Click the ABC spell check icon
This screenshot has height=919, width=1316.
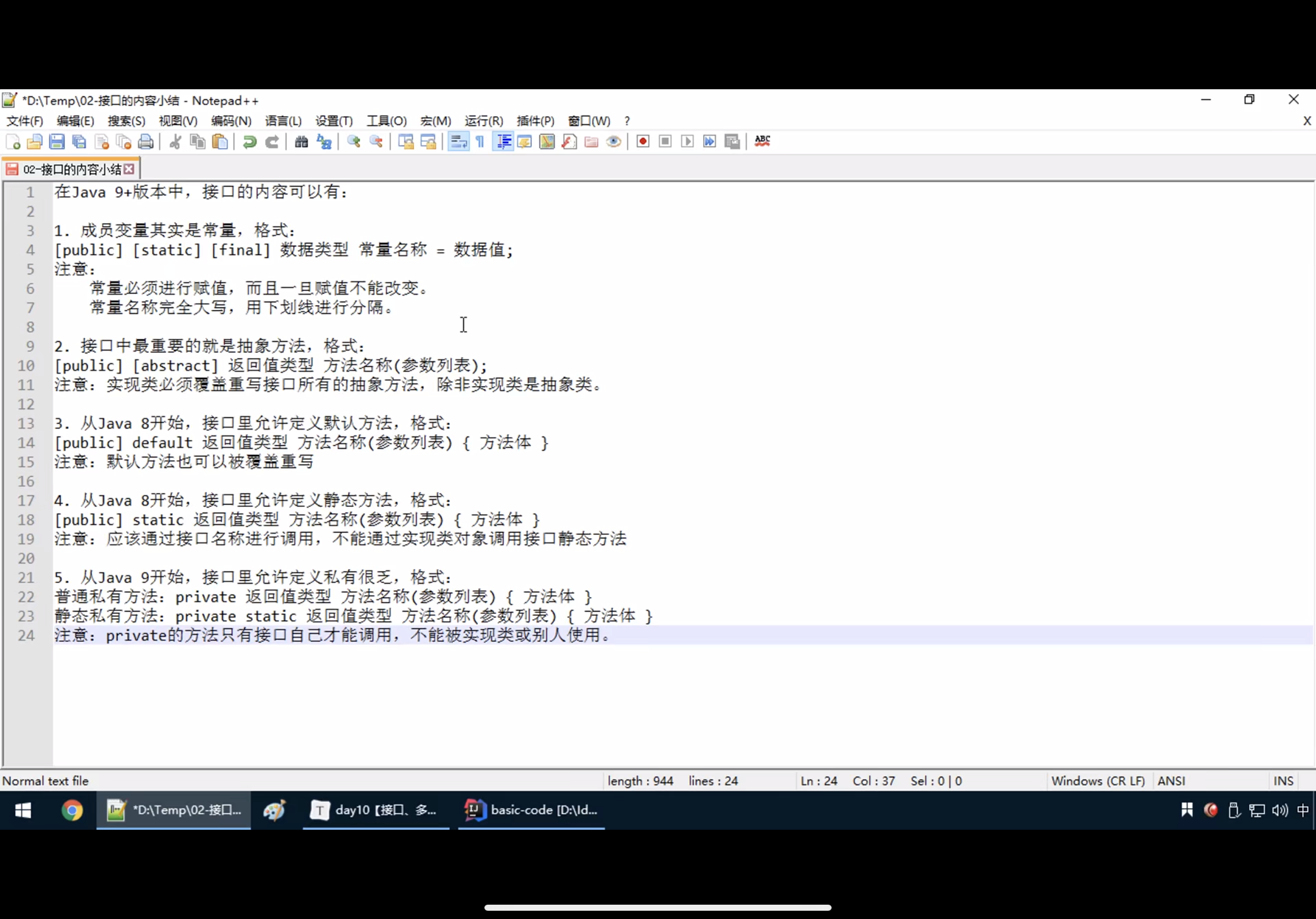click(x=762, y=142)
